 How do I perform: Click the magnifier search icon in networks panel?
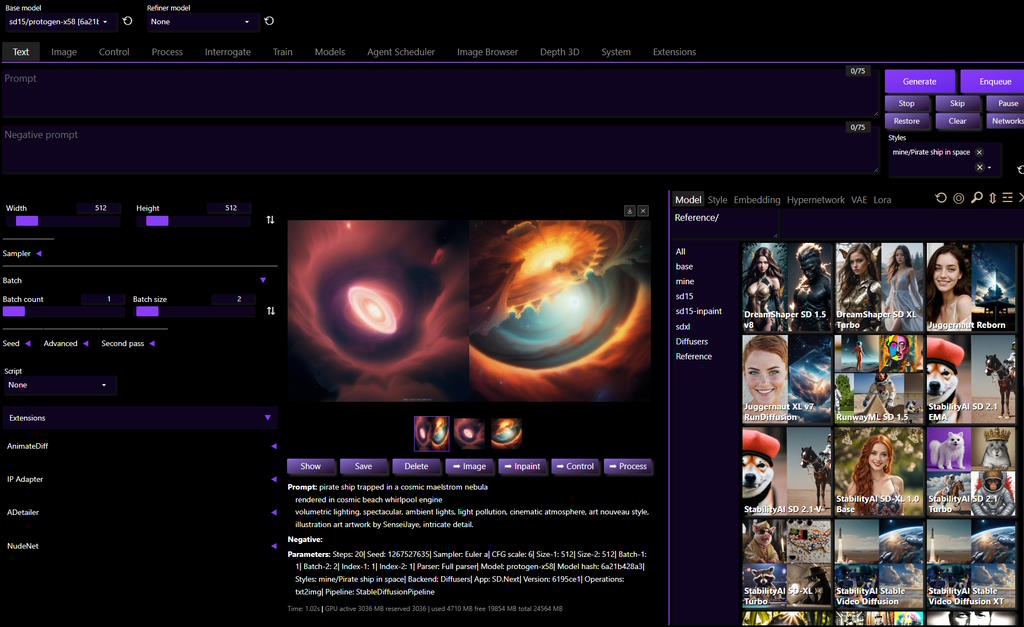click(976, 198)
